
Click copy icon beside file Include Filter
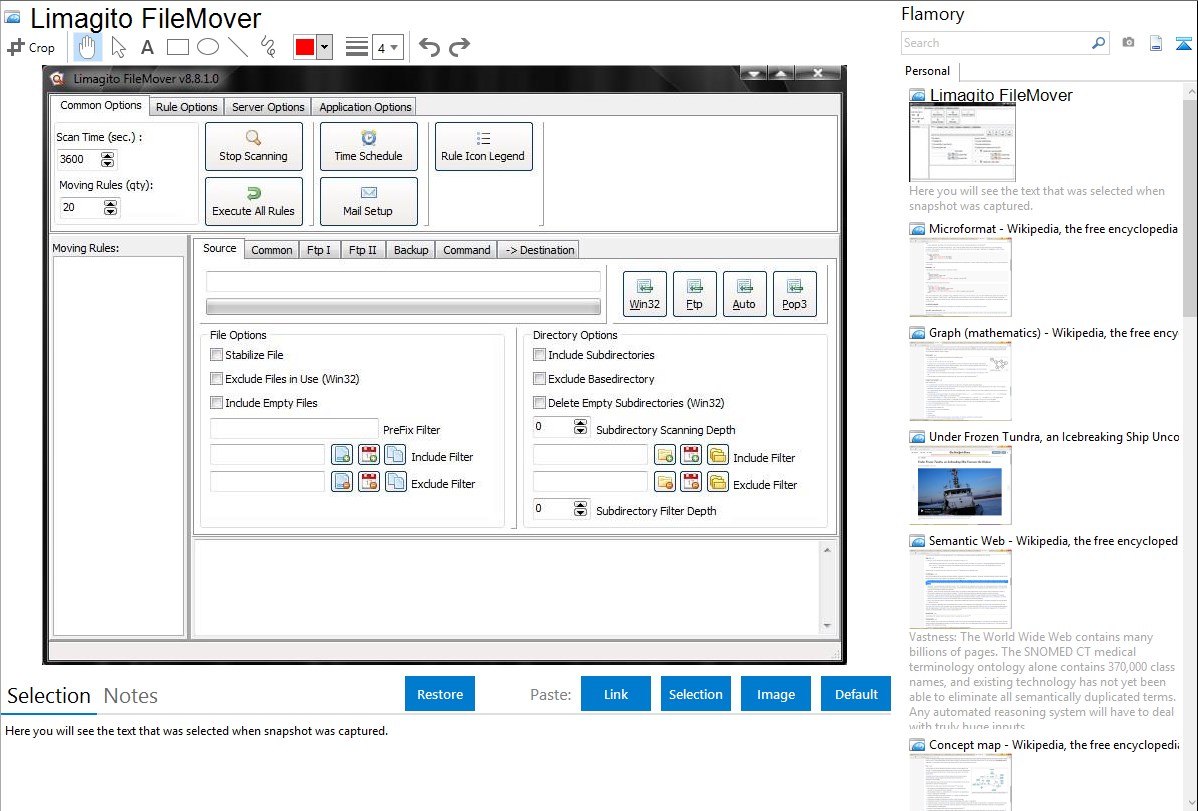click(396, 455)
